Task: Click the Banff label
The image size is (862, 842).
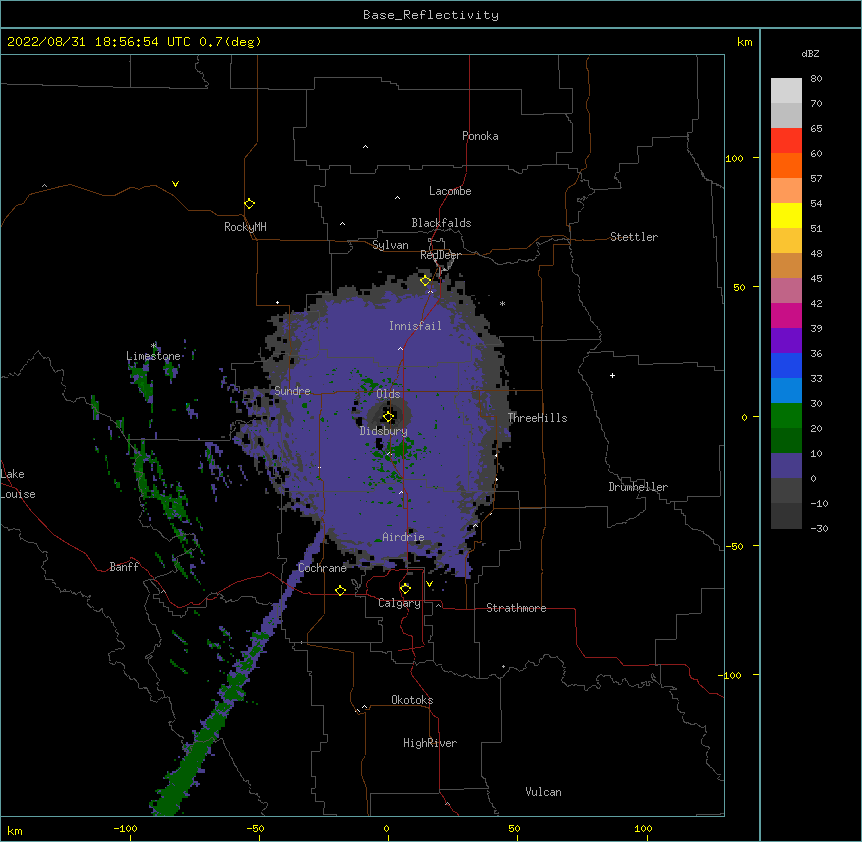Action: point(124,567)
